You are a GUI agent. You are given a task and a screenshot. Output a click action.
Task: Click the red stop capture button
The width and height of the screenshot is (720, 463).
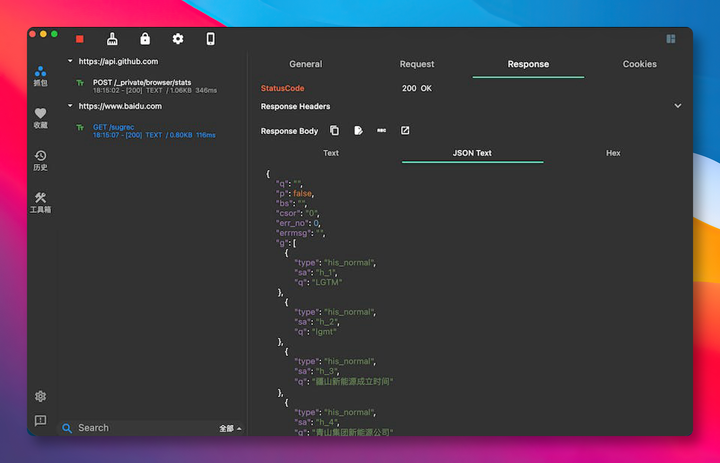coord(80,39)
